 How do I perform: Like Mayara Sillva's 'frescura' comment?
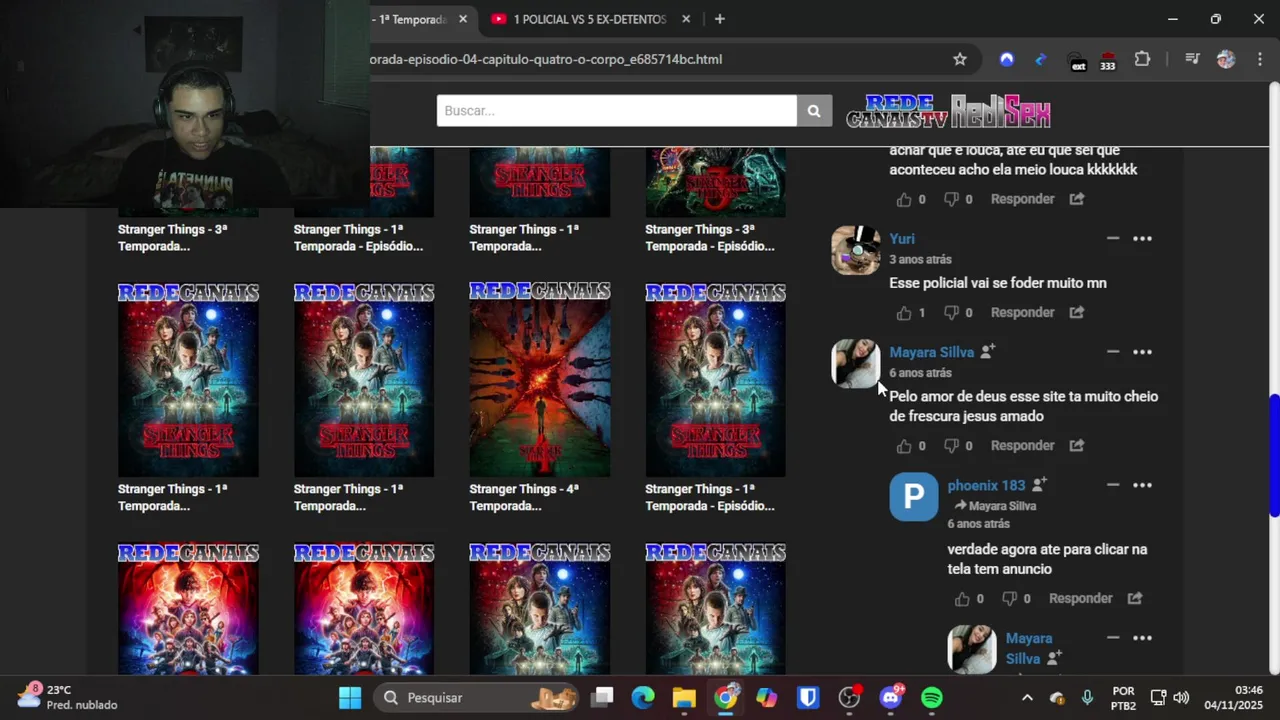click(x=904, y=446)
